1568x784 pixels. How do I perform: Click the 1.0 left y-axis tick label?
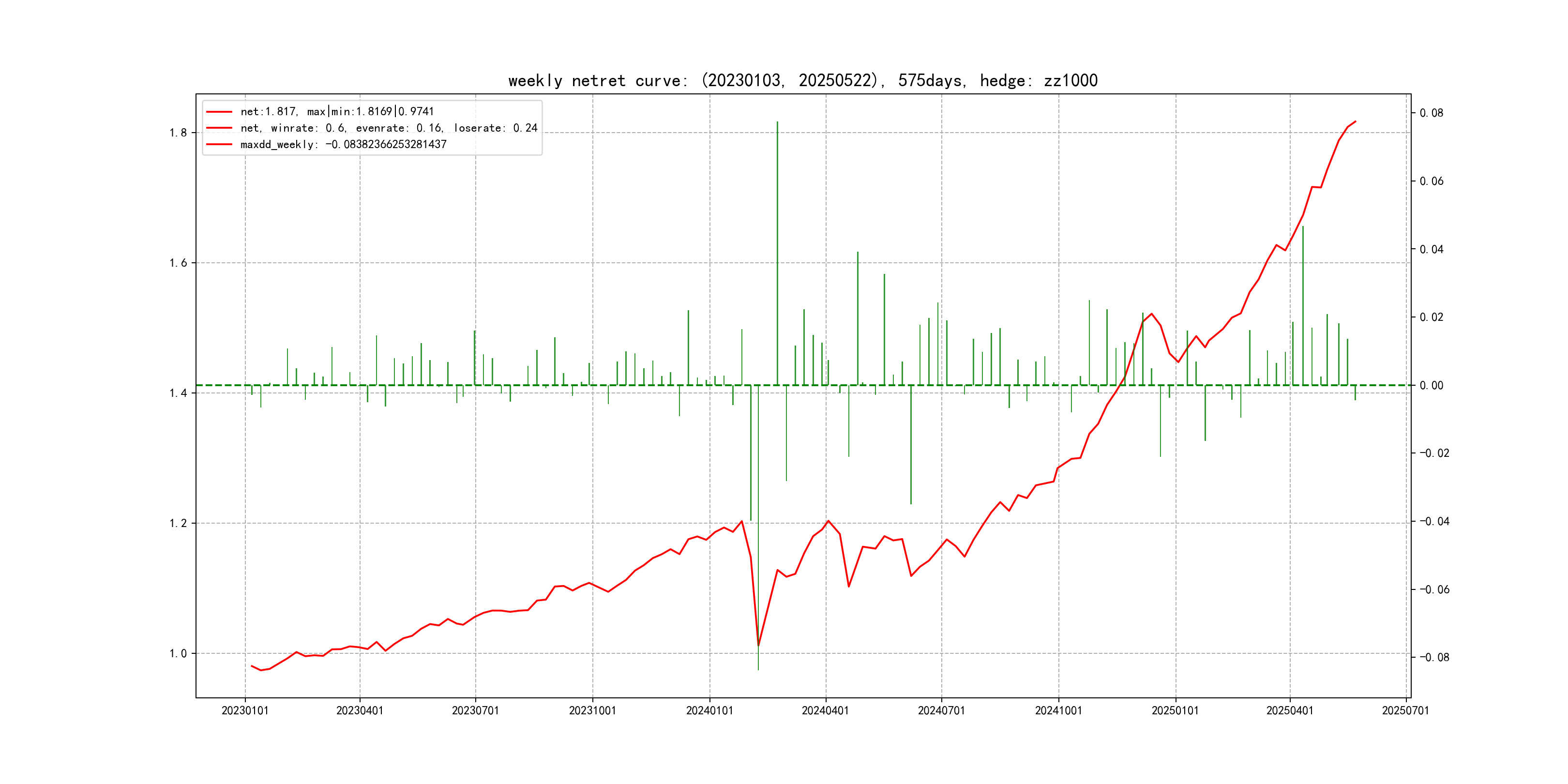click(179, 654)
